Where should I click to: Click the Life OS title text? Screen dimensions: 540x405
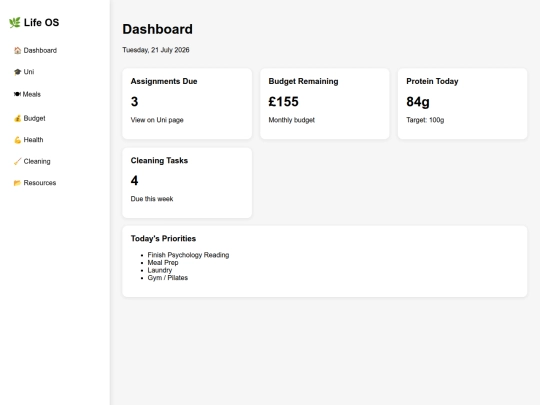(x=41, y=23)
